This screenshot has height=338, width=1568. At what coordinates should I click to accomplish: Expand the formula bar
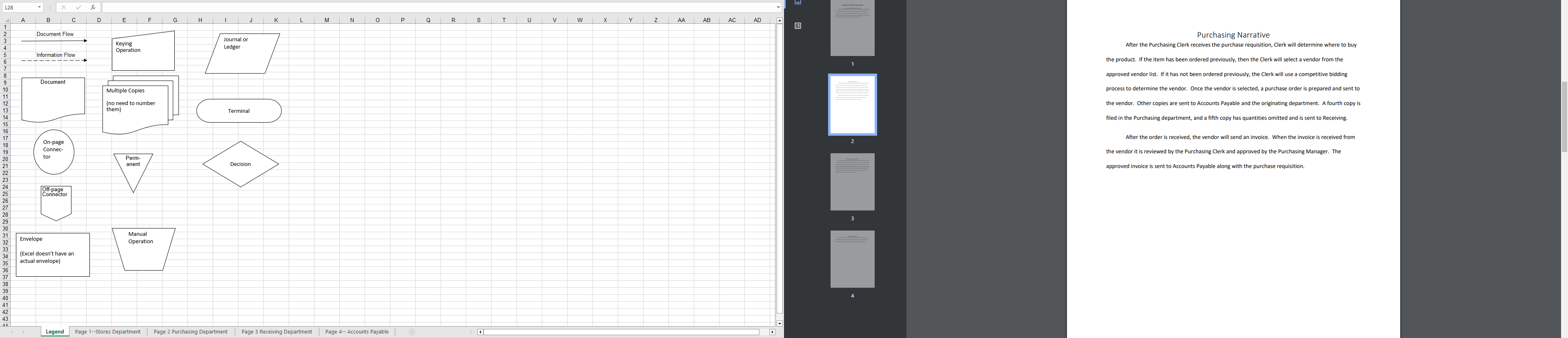tap(779, 7)
